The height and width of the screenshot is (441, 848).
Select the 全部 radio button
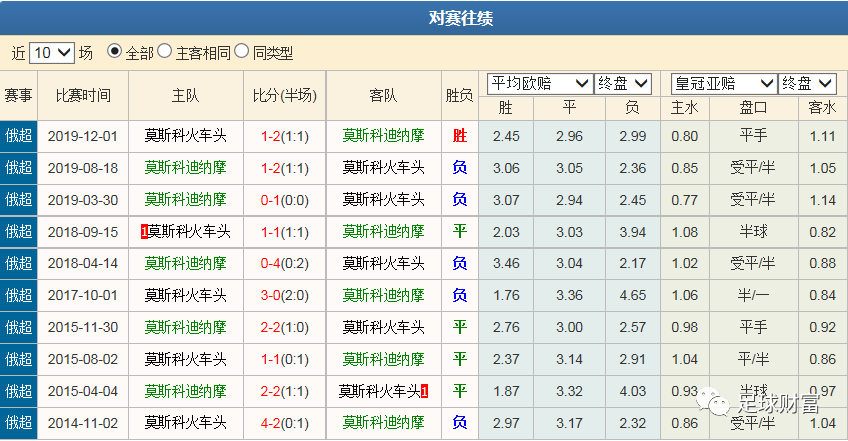(x=114, y=51)
